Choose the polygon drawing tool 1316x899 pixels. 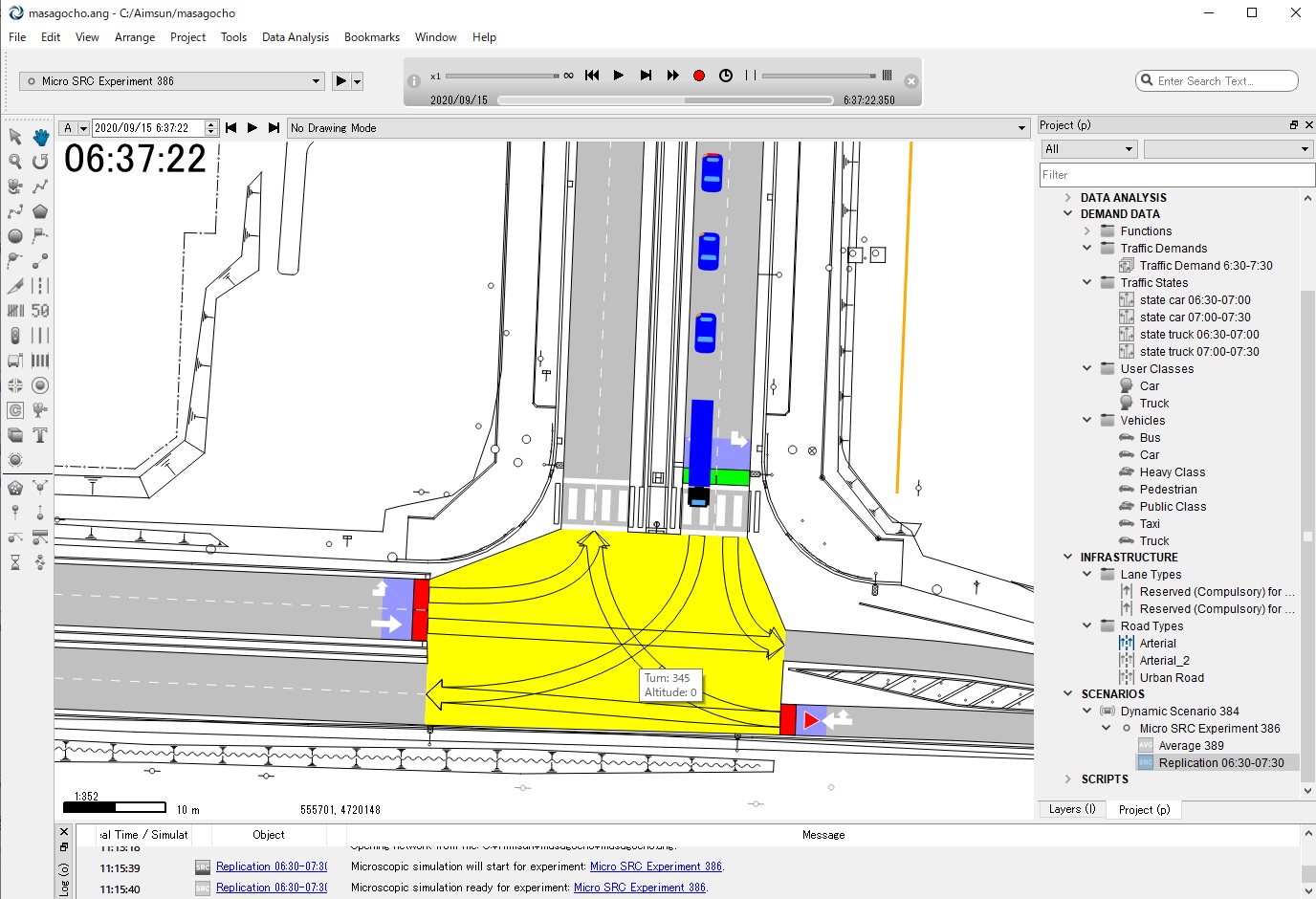tap(40, 211)
